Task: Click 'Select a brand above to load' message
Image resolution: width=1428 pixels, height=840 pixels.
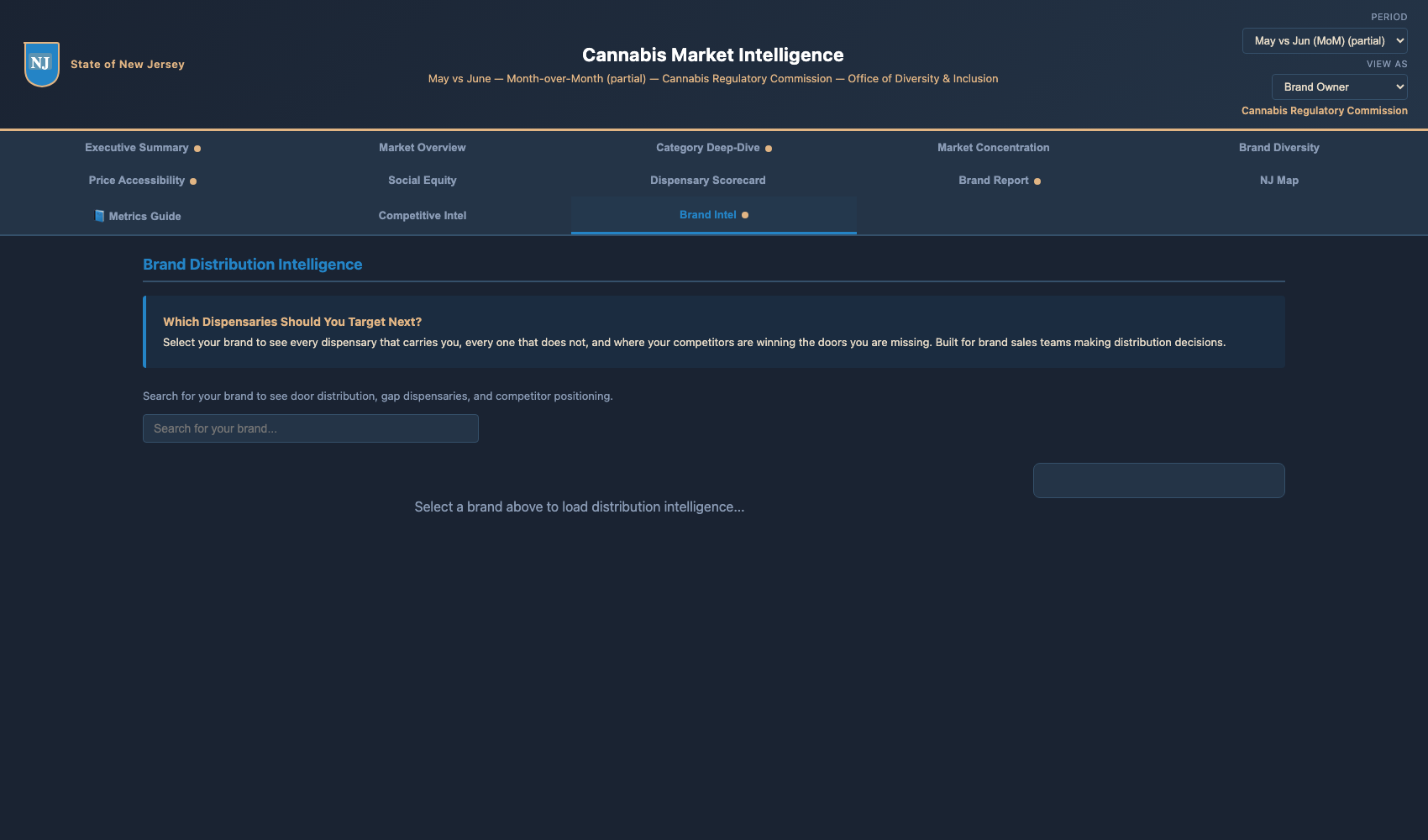Action: tap(580, 507)
